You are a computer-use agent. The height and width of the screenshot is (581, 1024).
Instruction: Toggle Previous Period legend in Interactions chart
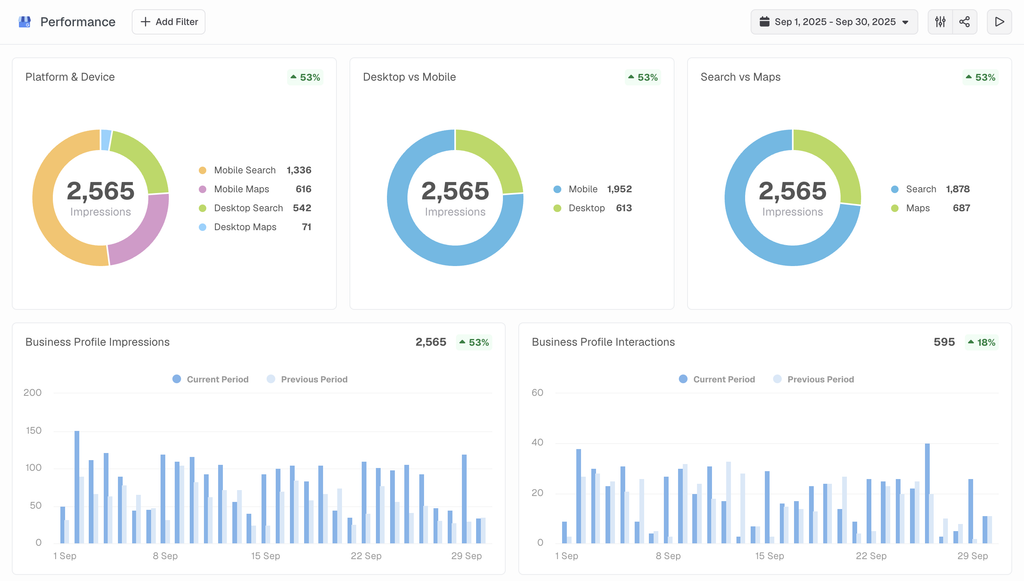[813, 379]
